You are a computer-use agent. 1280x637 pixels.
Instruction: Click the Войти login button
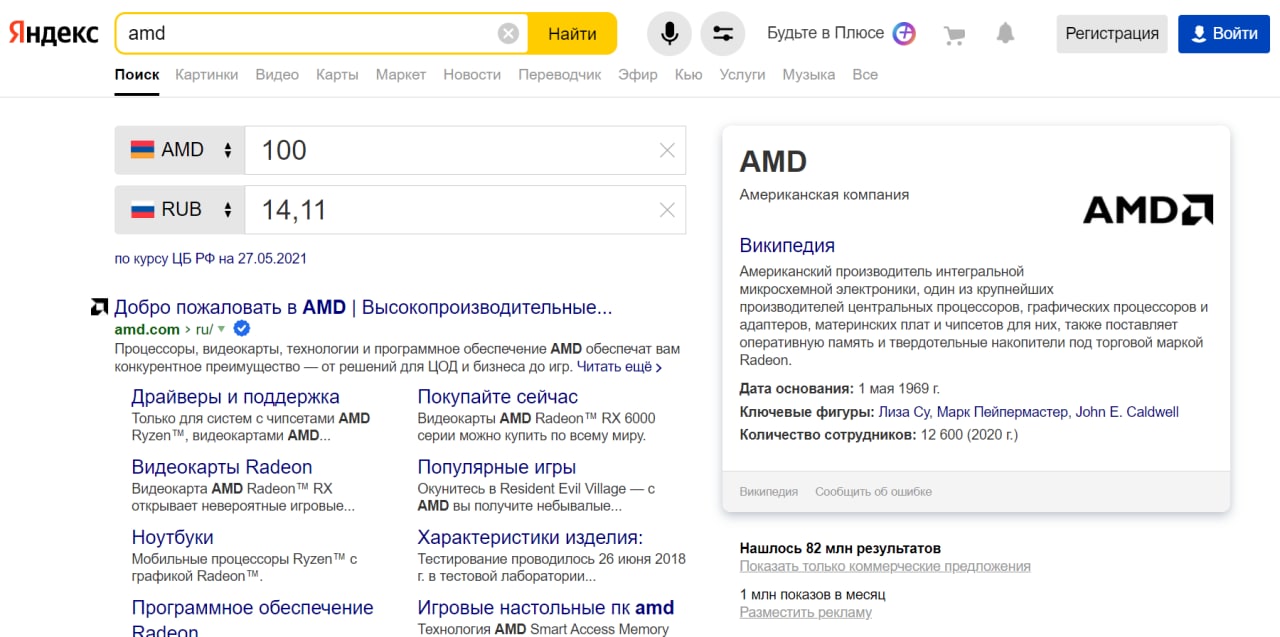click(1223, 34)
